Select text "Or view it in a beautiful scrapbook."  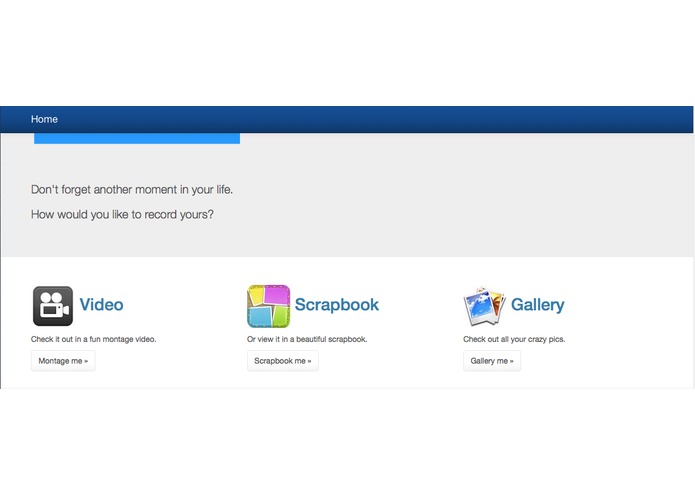(x=307, y=339)
